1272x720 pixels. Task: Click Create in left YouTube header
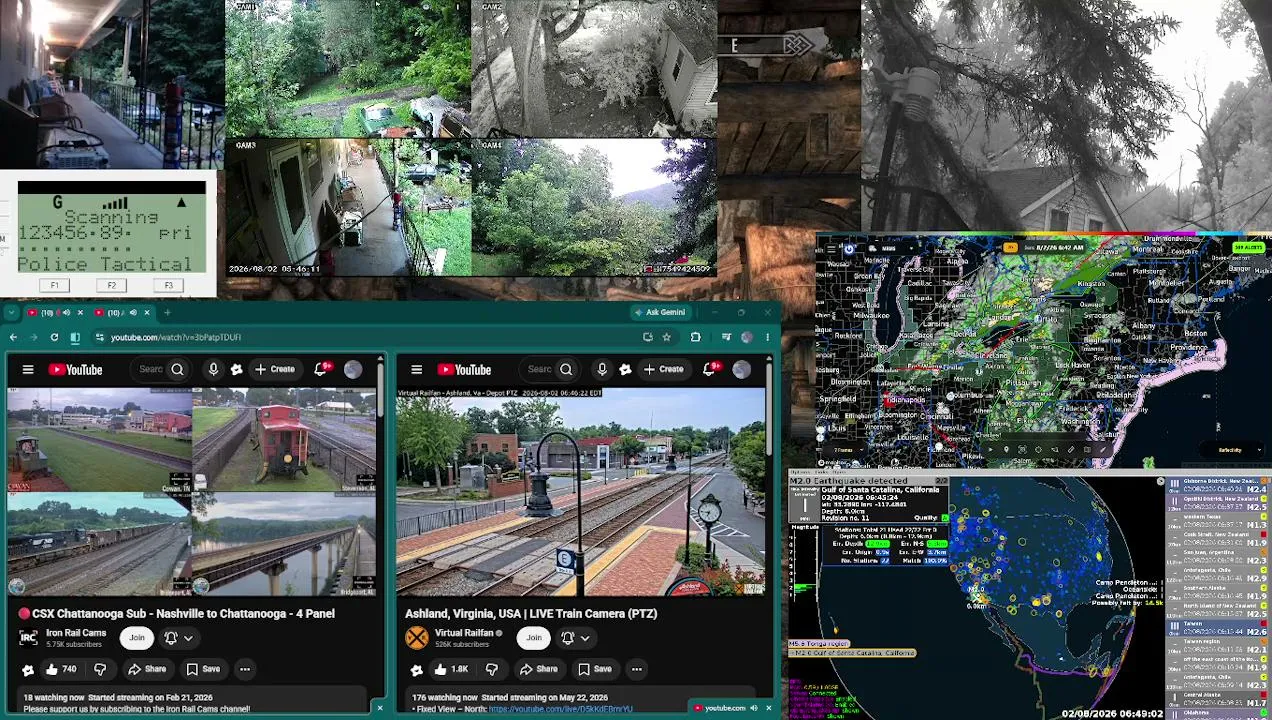click(275, 370)
